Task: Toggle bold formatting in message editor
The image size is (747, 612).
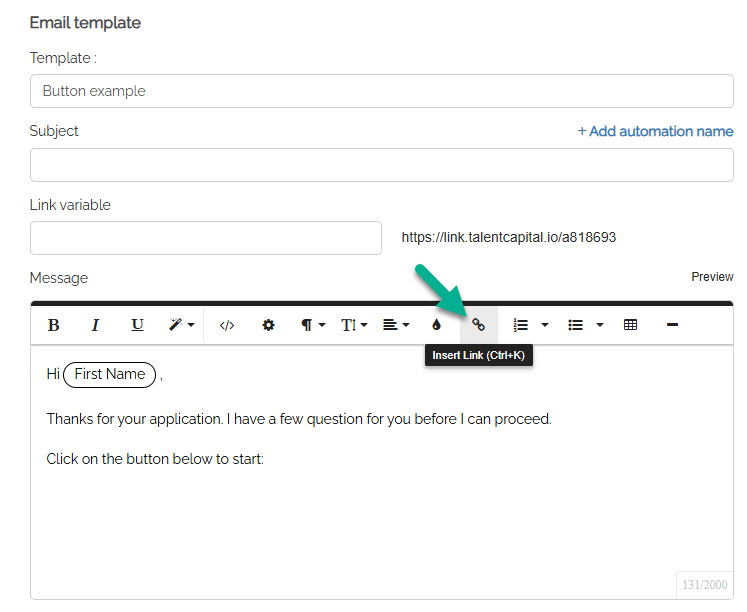Action: tap(53, 325)
